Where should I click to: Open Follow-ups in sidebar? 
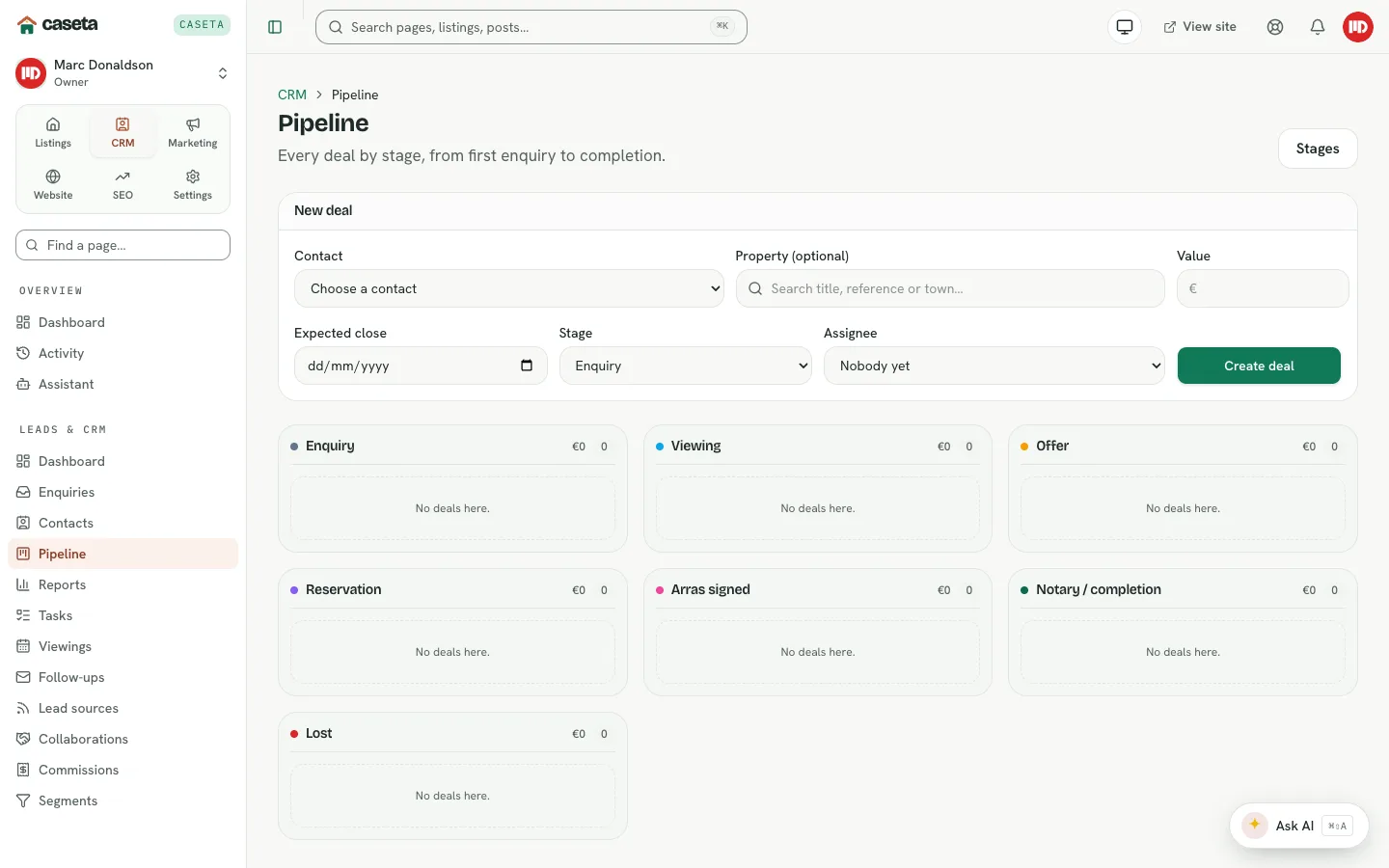coord(123,677)
